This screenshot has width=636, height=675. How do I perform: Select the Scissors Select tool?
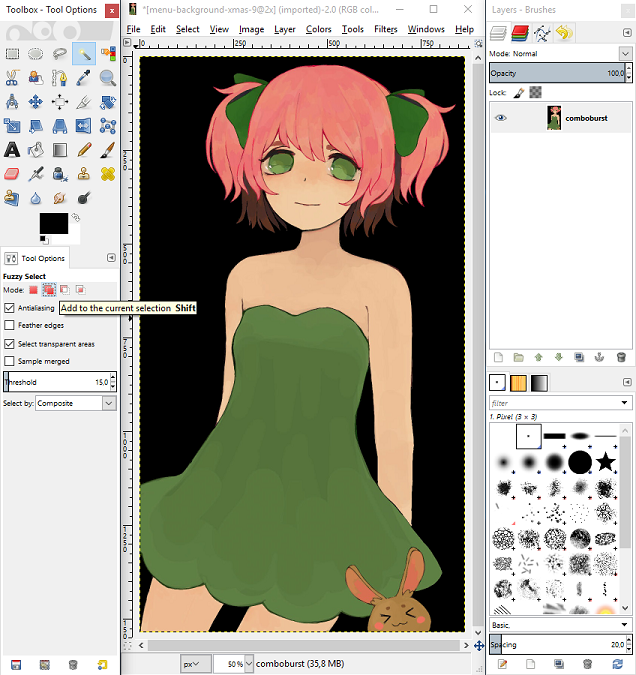point(12,78)
